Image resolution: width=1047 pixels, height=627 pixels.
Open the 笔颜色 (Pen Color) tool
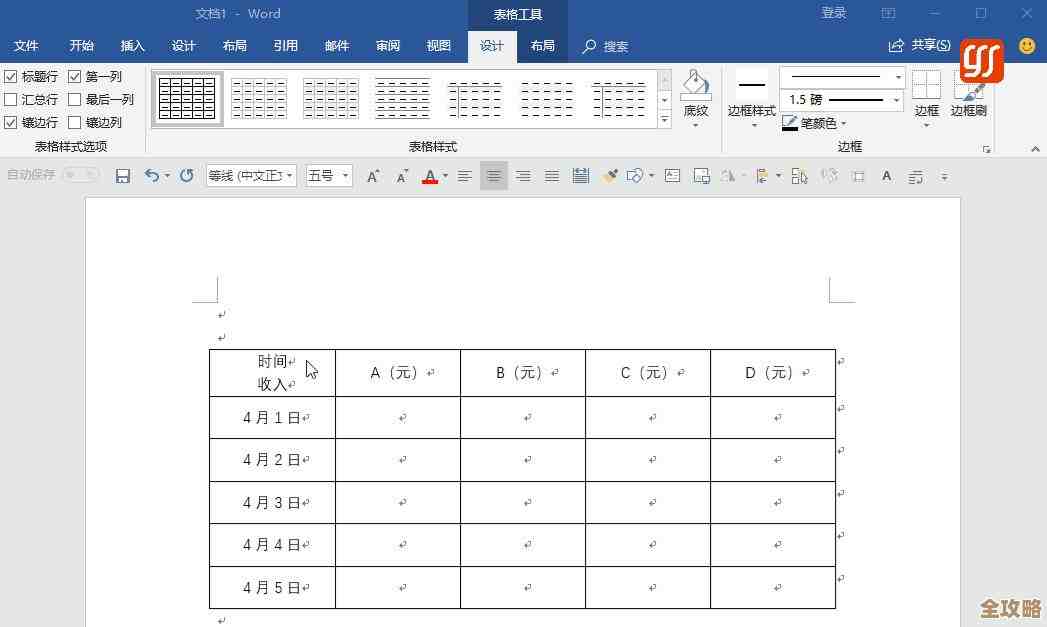click(819, 123)
